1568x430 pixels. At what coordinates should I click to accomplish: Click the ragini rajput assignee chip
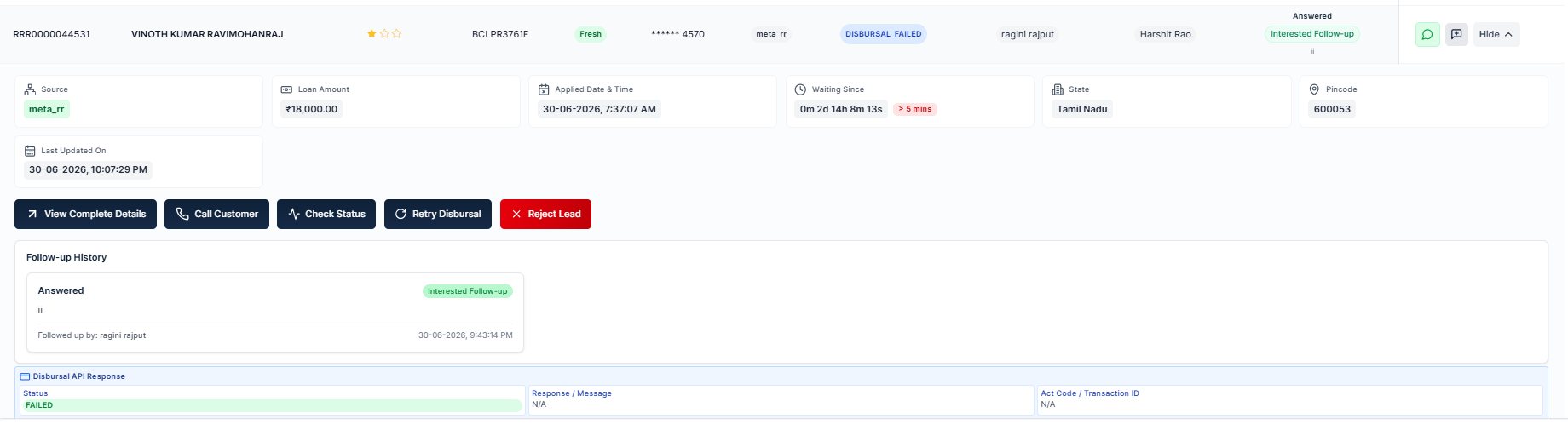coord(1028,34)
